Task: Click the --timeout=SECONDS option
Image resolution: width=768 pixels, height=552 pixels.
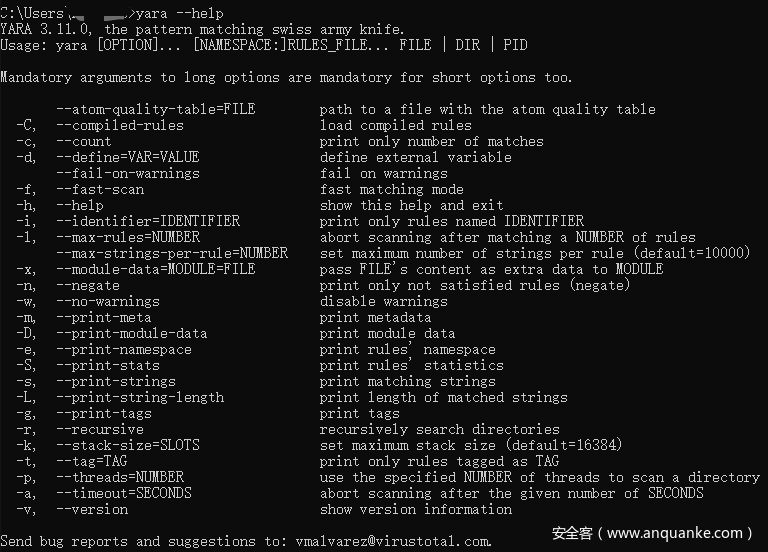Action: (123, 493)
